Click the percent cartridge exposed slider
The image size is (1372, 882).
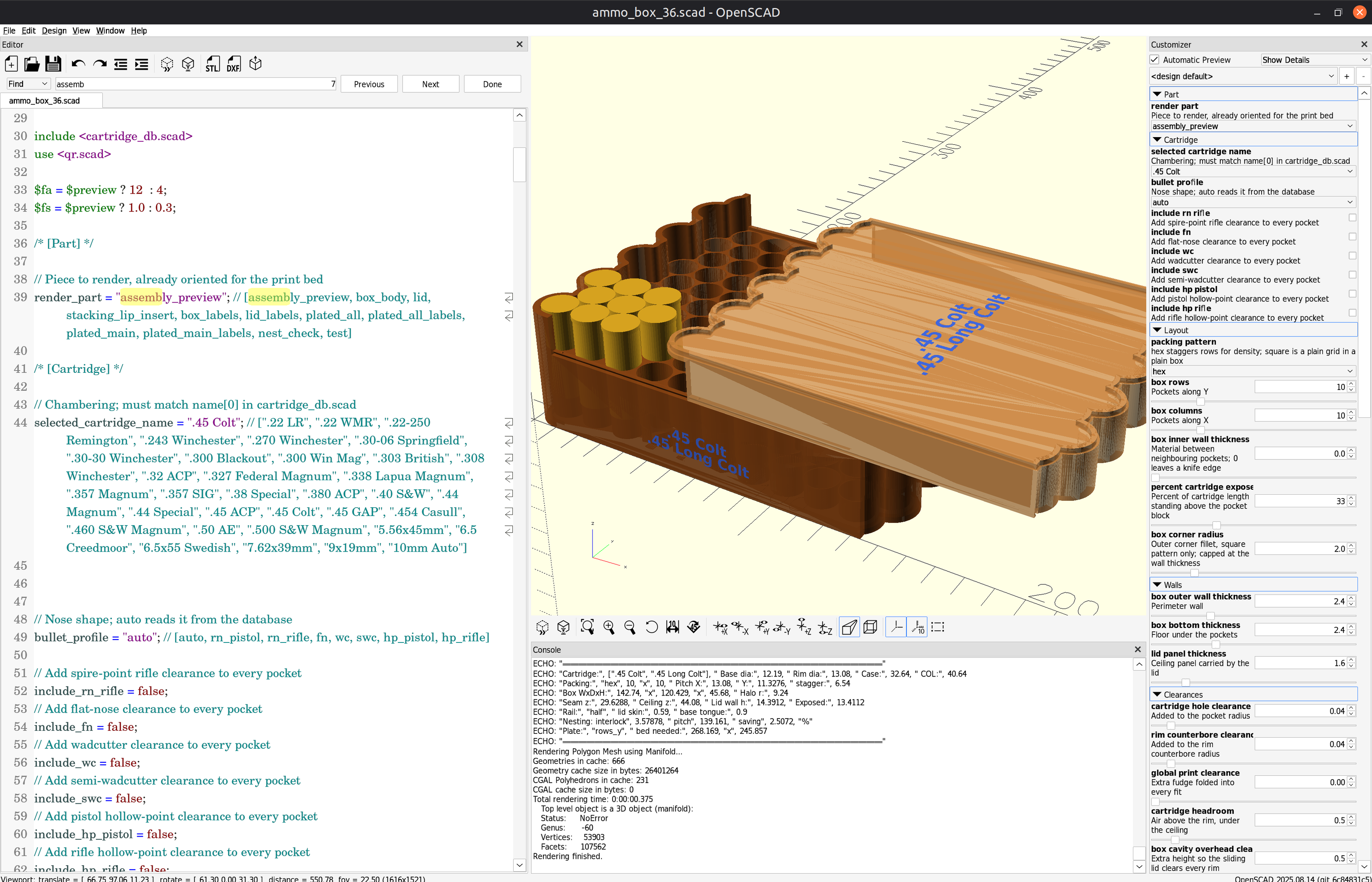[x=1253, y=525]
